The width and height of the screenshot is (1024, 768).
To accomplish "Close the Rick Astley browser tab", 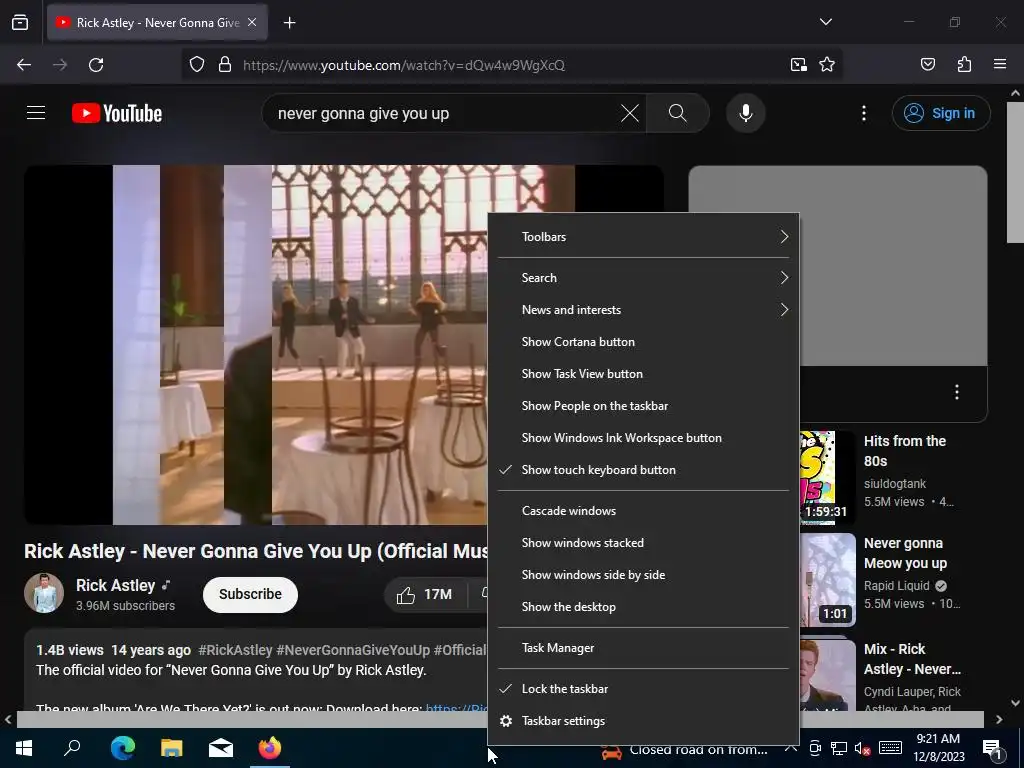I will coord(252,22).
